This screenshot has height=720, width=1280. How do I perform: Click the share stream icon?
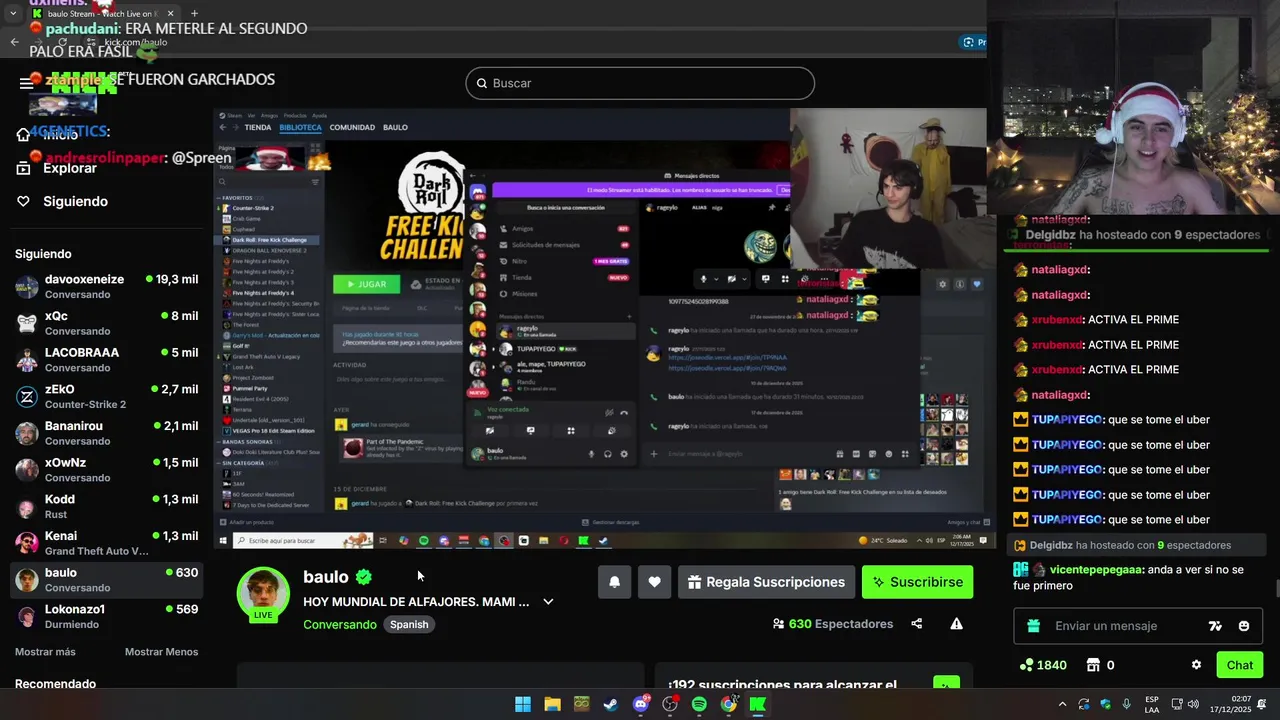[x=917, y=624]
